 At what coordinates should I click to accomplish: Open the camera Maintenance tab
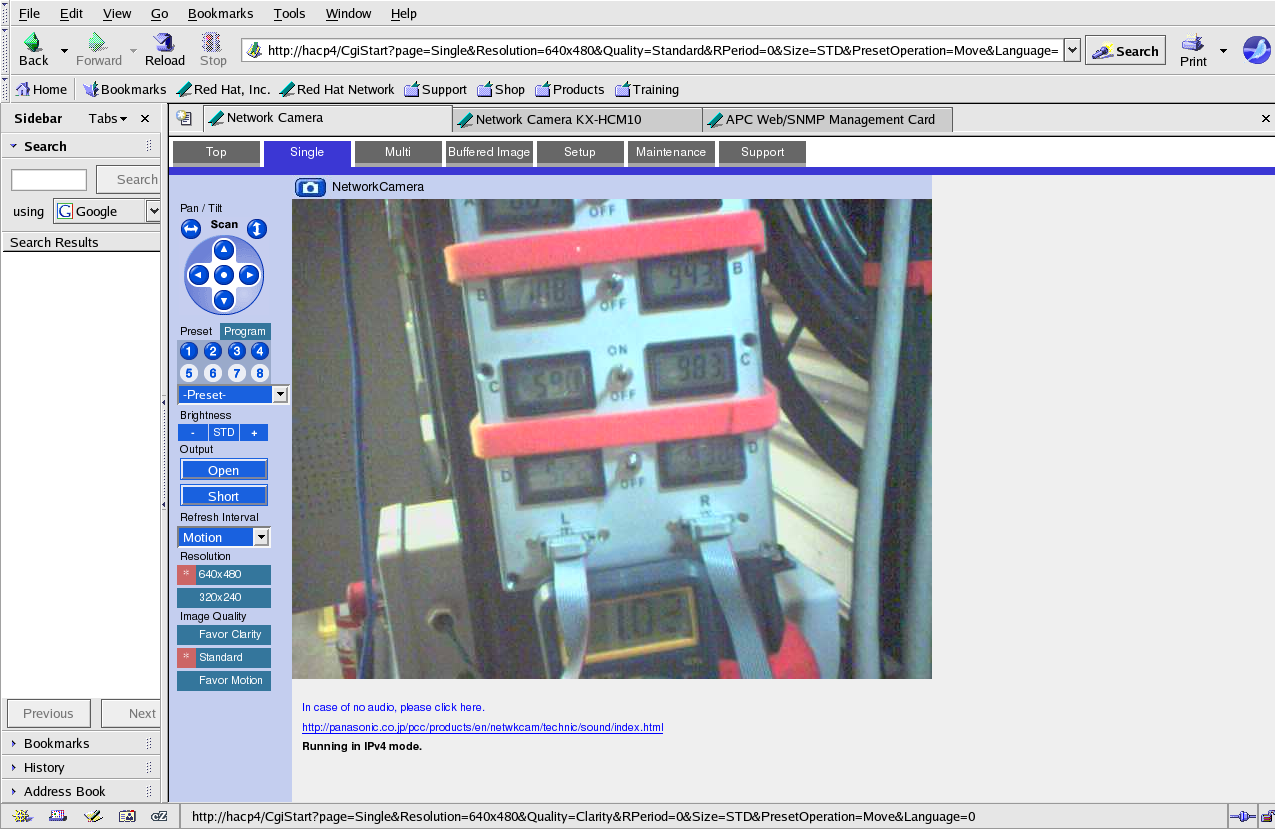click(671, 152)
